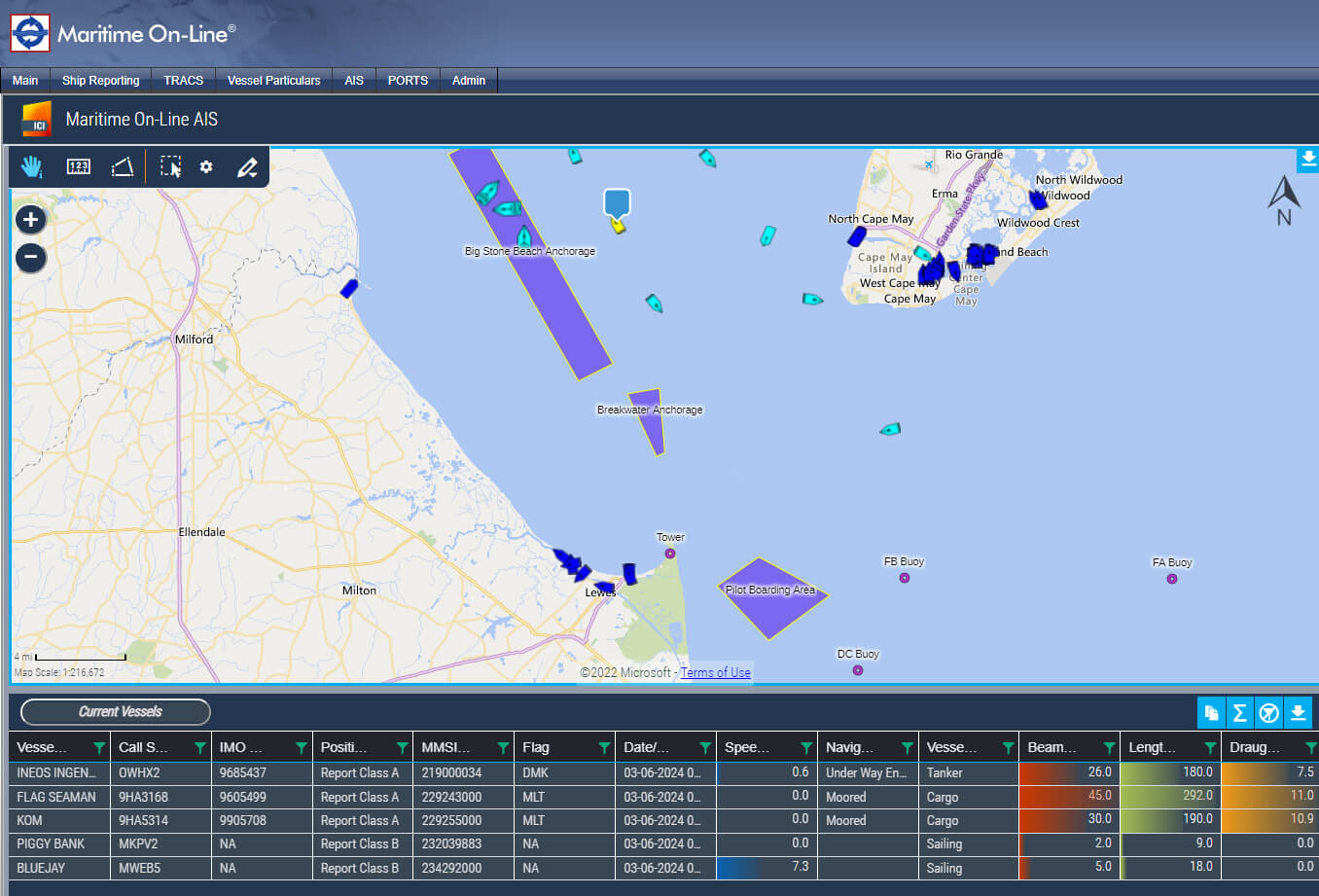The width and height of the screenshot is (1319, 896).
Task: Open the Ship Reporting menu
Action: pos(101,81)
